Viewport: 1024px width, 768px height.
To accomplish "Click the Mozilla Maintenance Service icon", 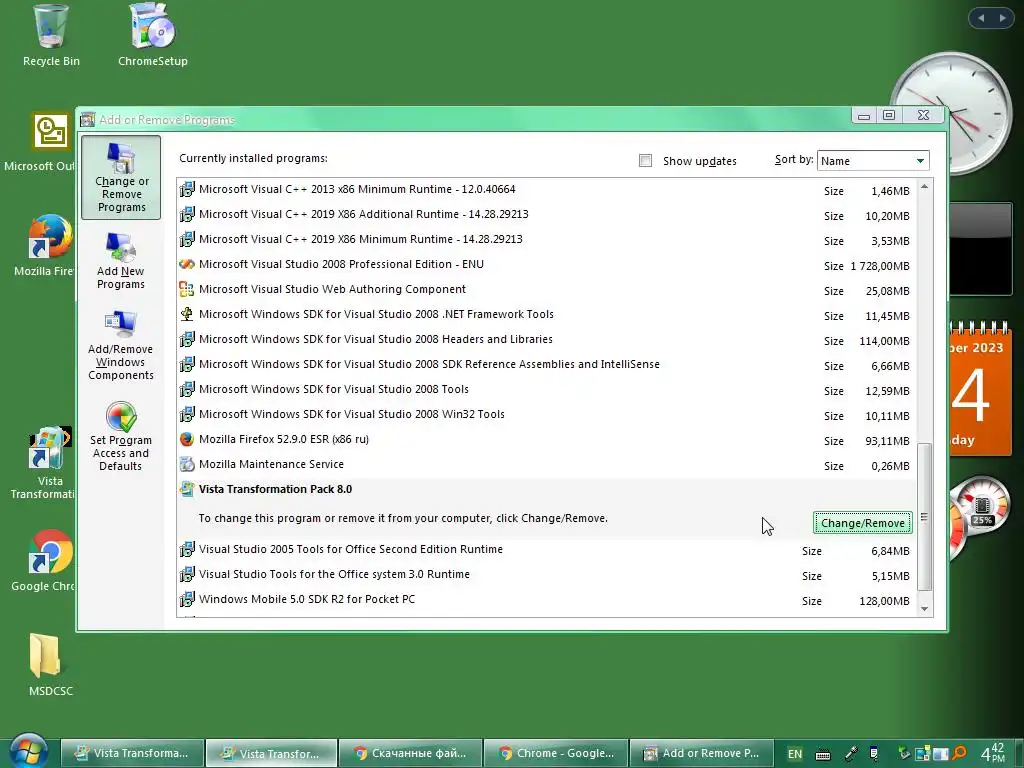I will click(187, 464).
